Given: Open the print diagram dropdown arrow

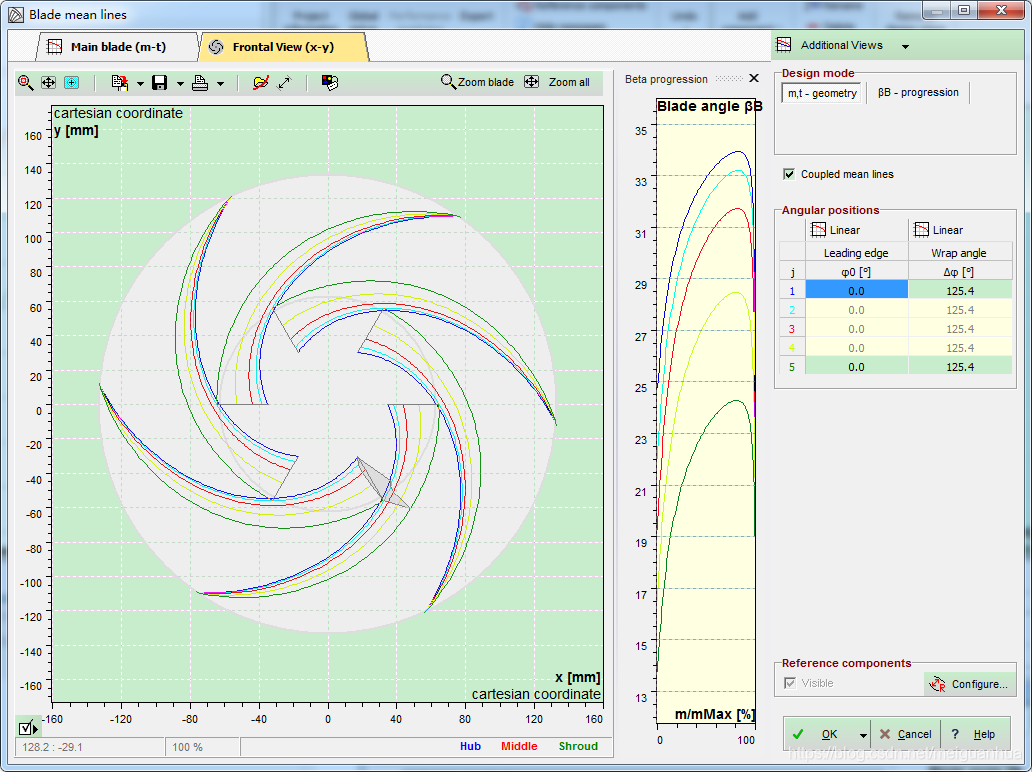Looking at the screenshot, I should point(220,84).
